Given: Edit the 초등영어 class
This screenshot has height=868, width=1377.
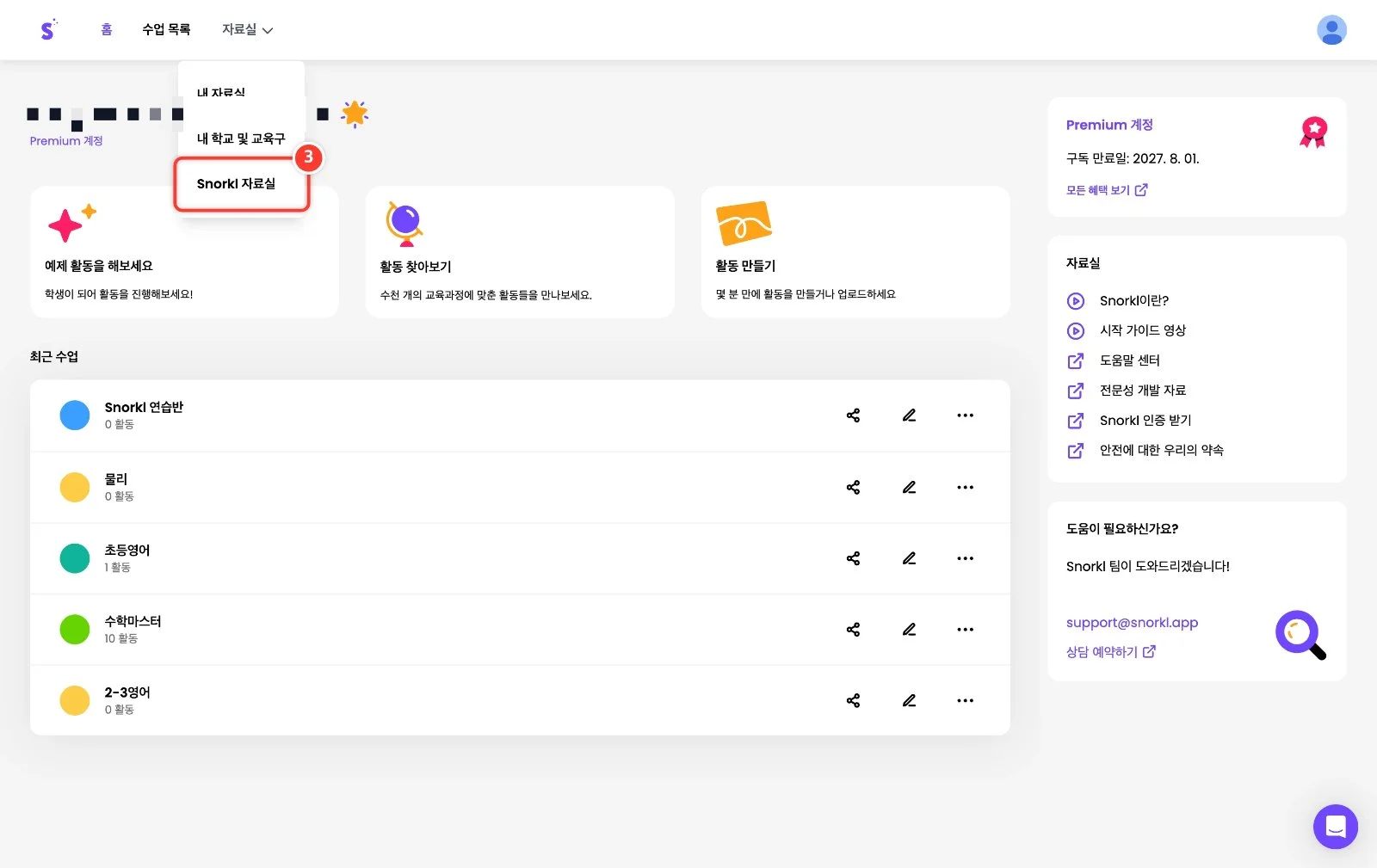Looking at the screenshot, I should pyautogui.click(x=909, y=558).
